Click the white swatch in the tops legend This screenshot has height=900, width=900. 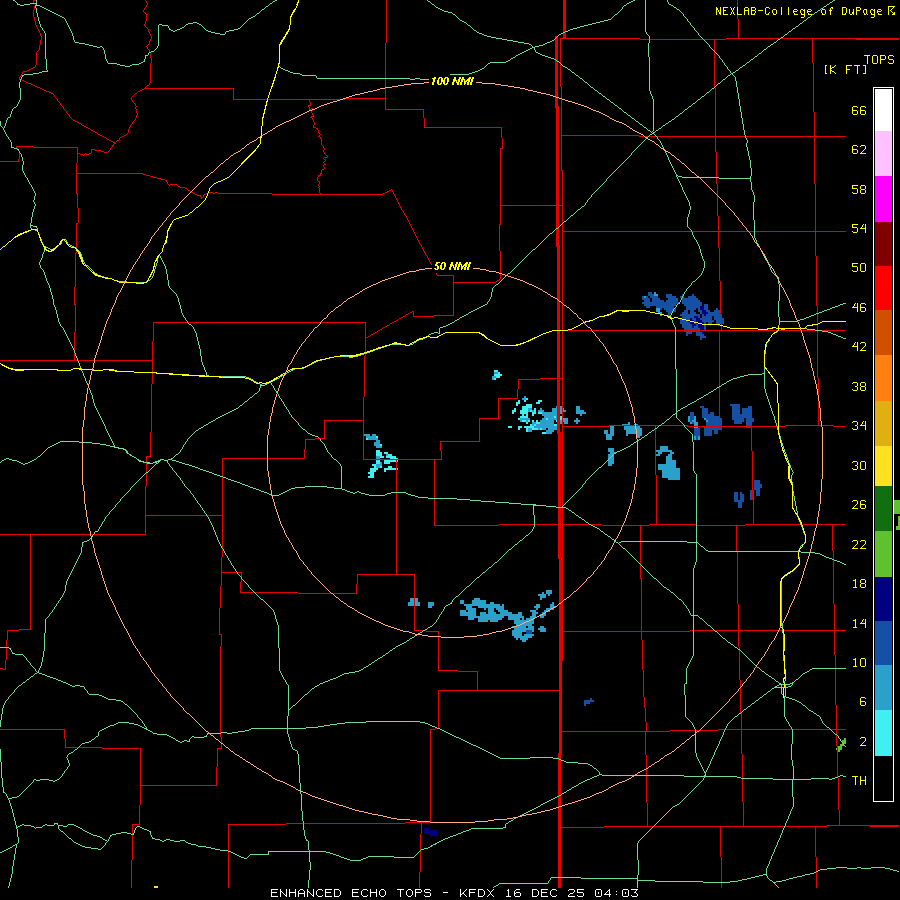point(883,110)
